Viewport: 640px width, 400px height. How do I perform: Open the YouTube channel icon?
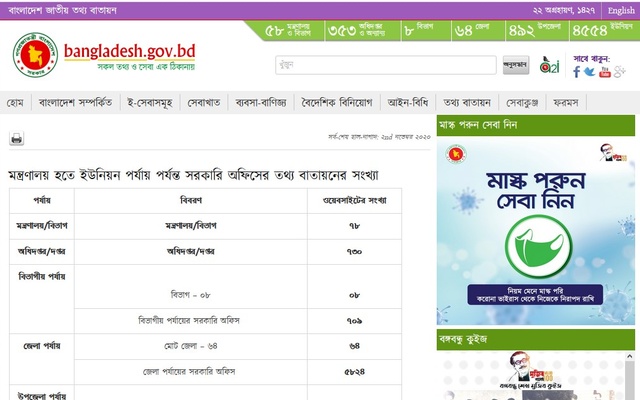click(x=604, y=73)
